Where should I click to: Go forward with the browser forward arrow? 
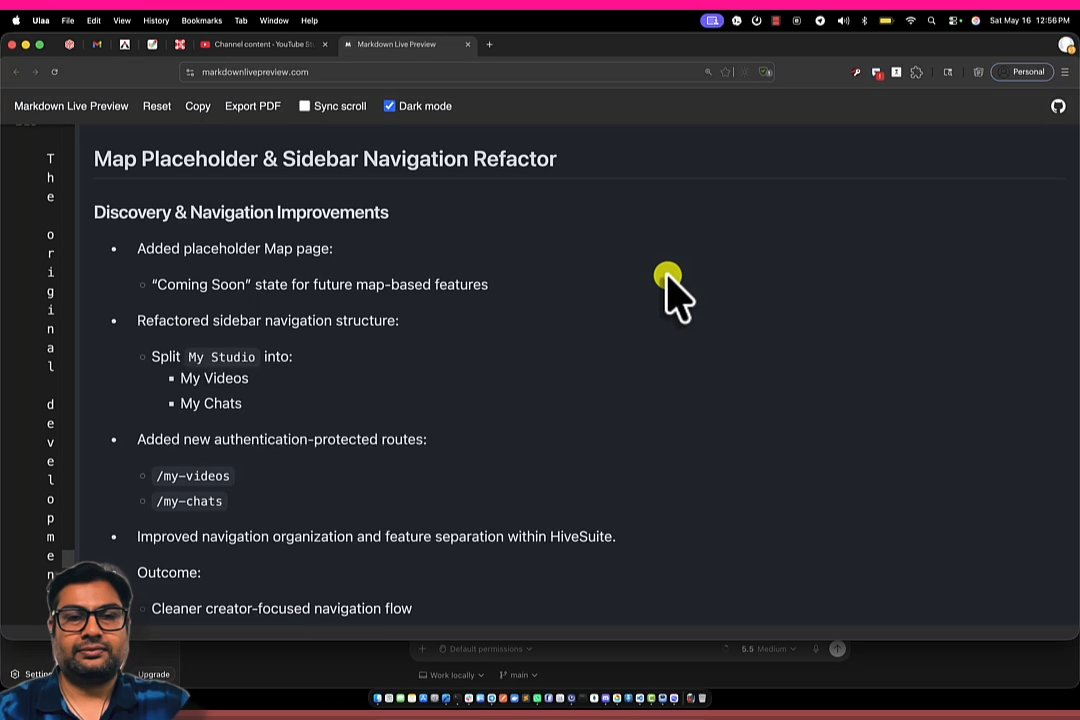(35, 72)
